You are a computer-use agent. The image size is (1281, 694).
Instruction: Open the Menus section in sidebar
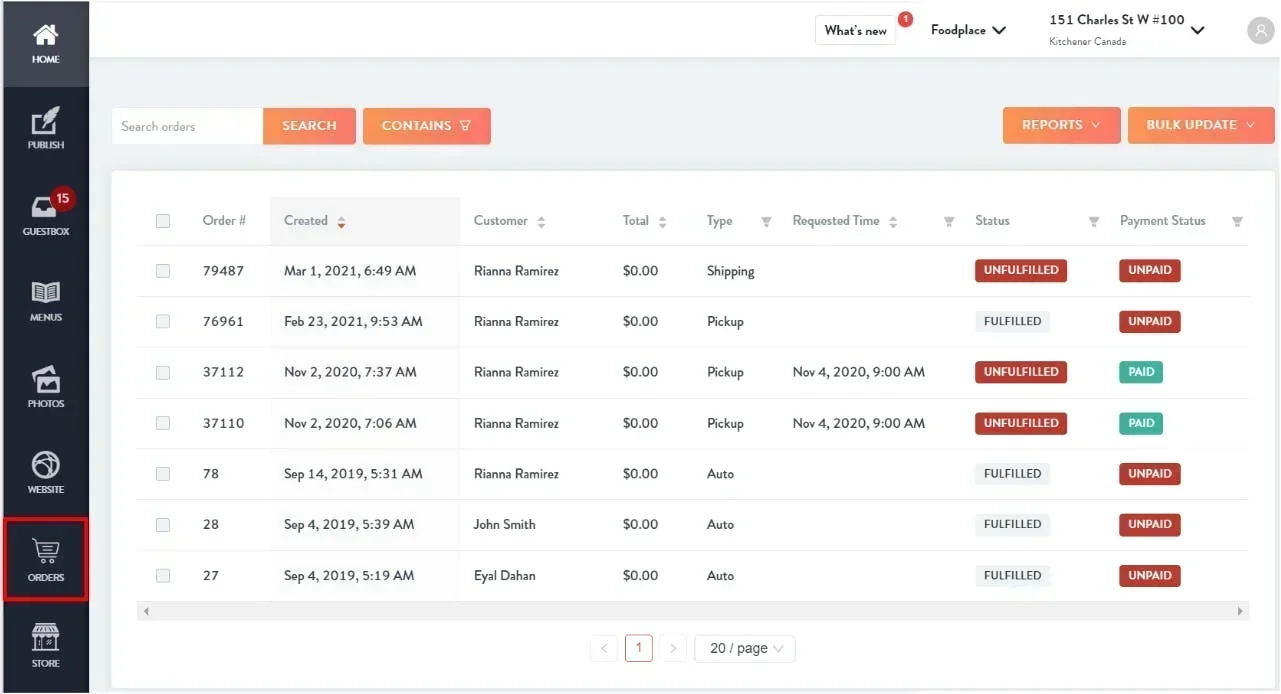45,301
